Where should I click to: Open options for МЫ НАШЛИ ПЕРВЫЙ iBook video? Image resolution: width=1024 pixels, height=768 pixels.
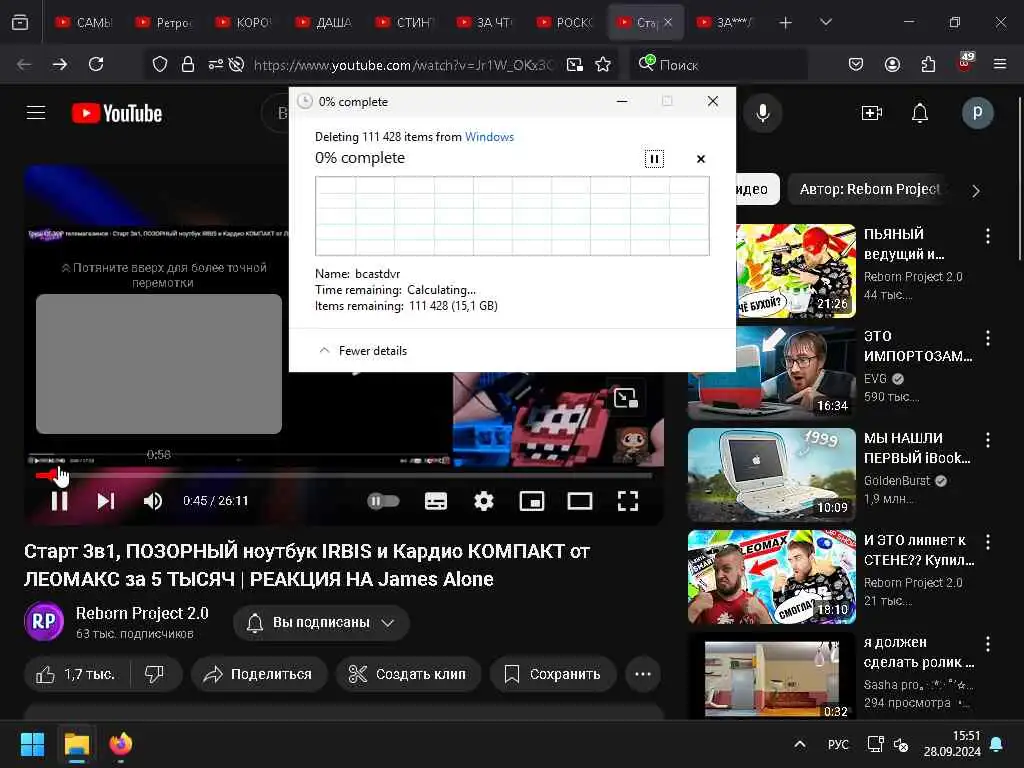click(x=987, y=440)
